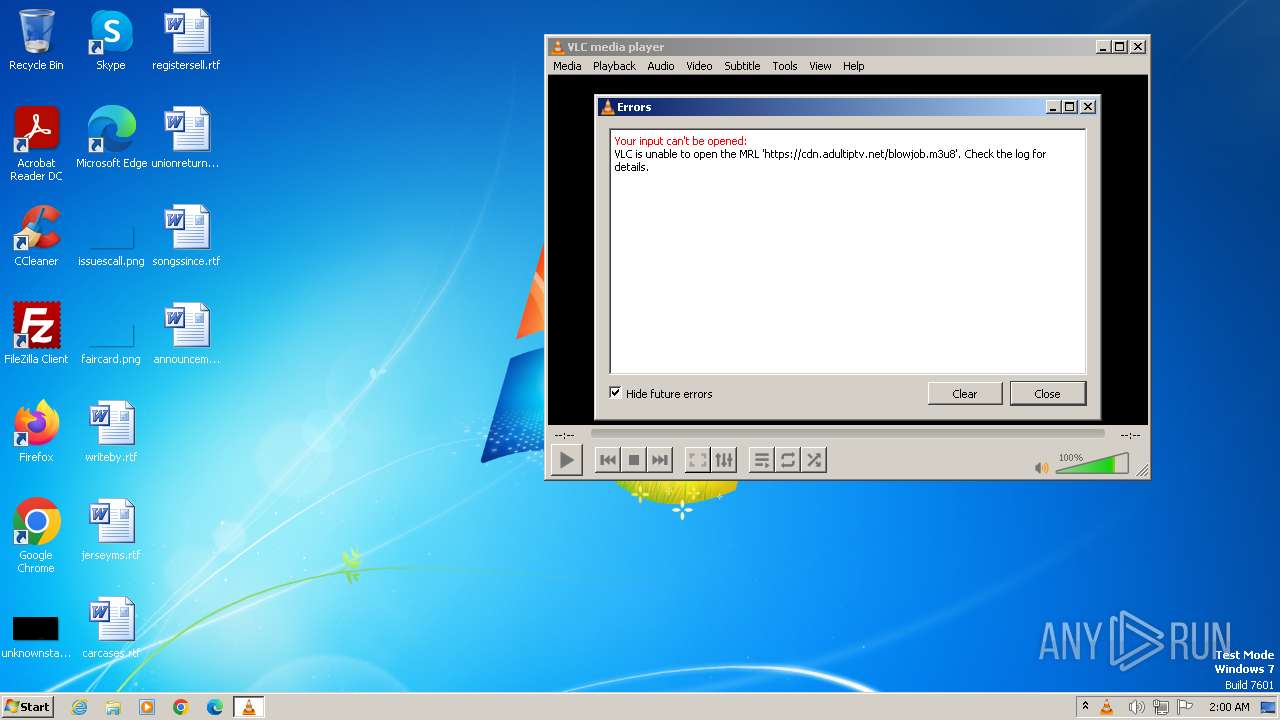Open the Video menu
The width and height of the screenshot is (1280, 720).
[699, 66]
